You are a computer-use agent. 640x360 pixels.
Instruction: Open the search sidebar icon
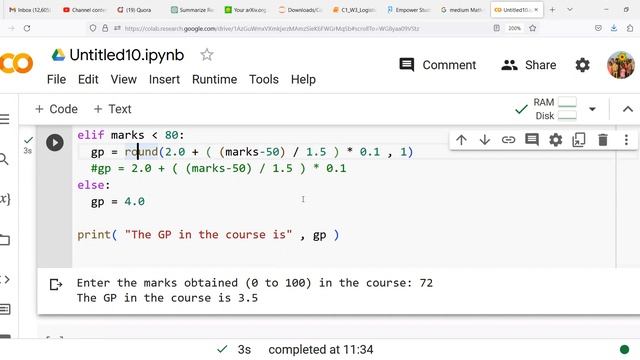(4, 159)
